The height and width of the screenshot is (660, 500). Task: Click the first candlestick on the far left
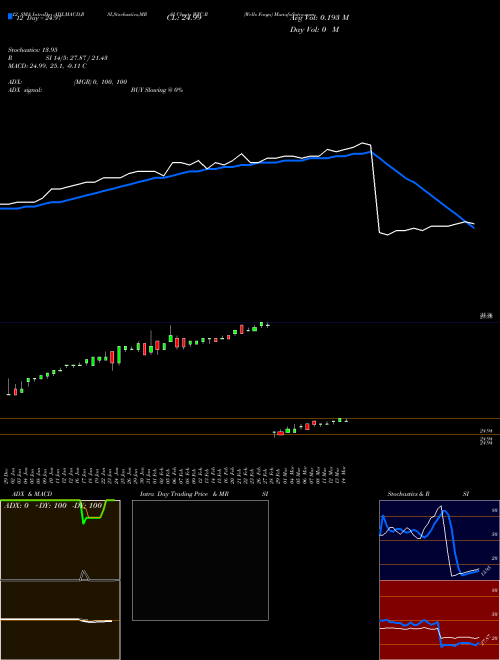(8, 386)
